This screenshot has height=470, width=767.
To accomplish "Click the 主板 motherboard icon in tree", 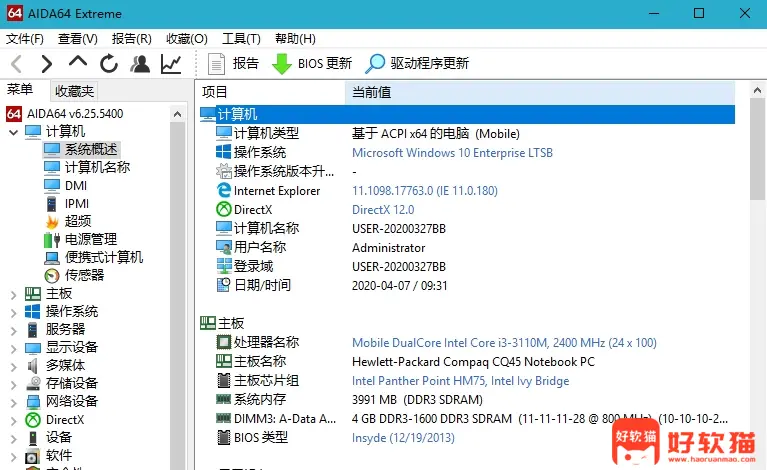I will [x=33, y=293].
